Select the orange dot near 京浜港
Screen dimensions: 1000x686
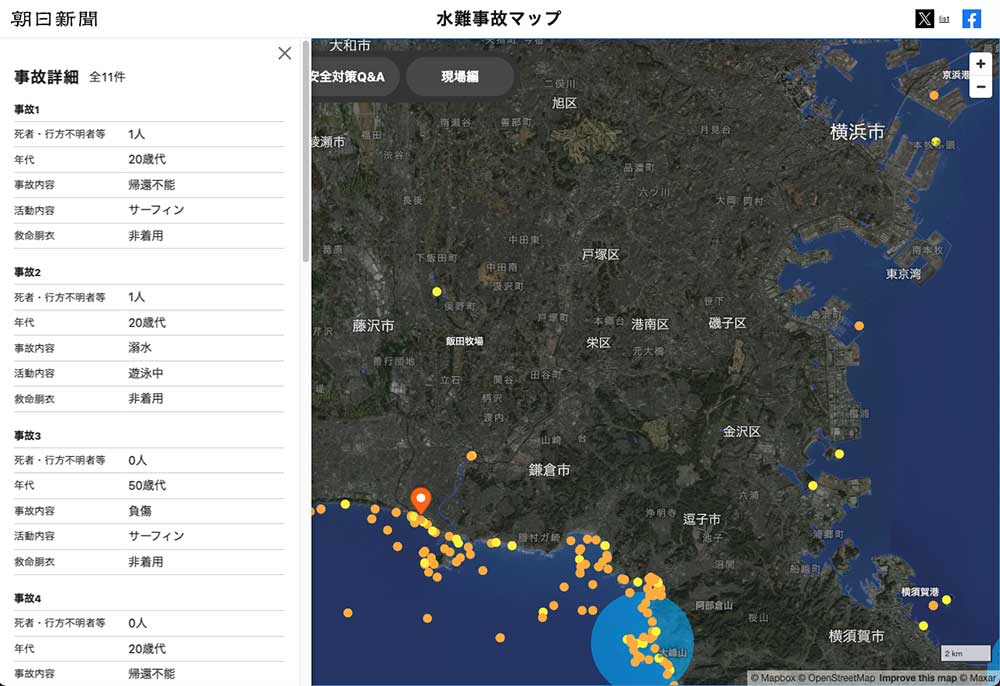tap(934, 95)
